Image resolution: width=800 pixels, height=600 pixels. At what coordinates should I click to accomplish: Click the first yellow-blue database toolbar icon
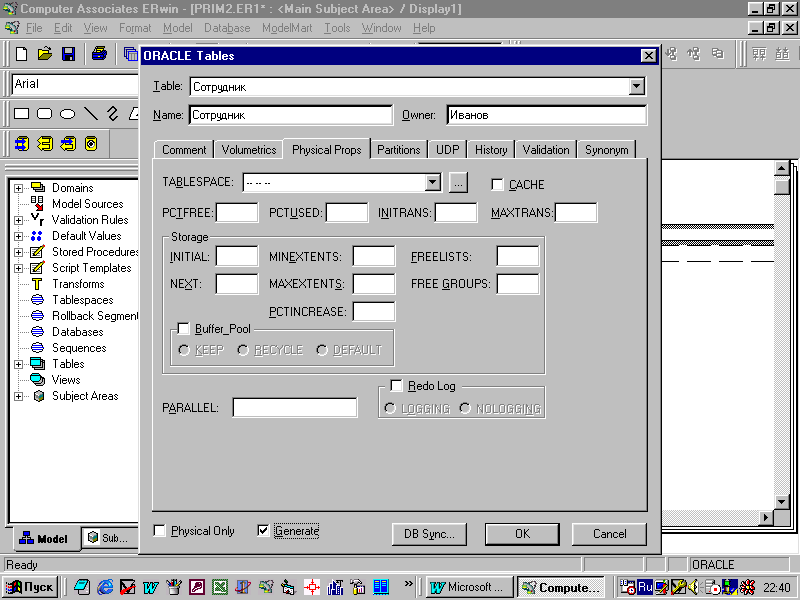(x=22, y=144)
